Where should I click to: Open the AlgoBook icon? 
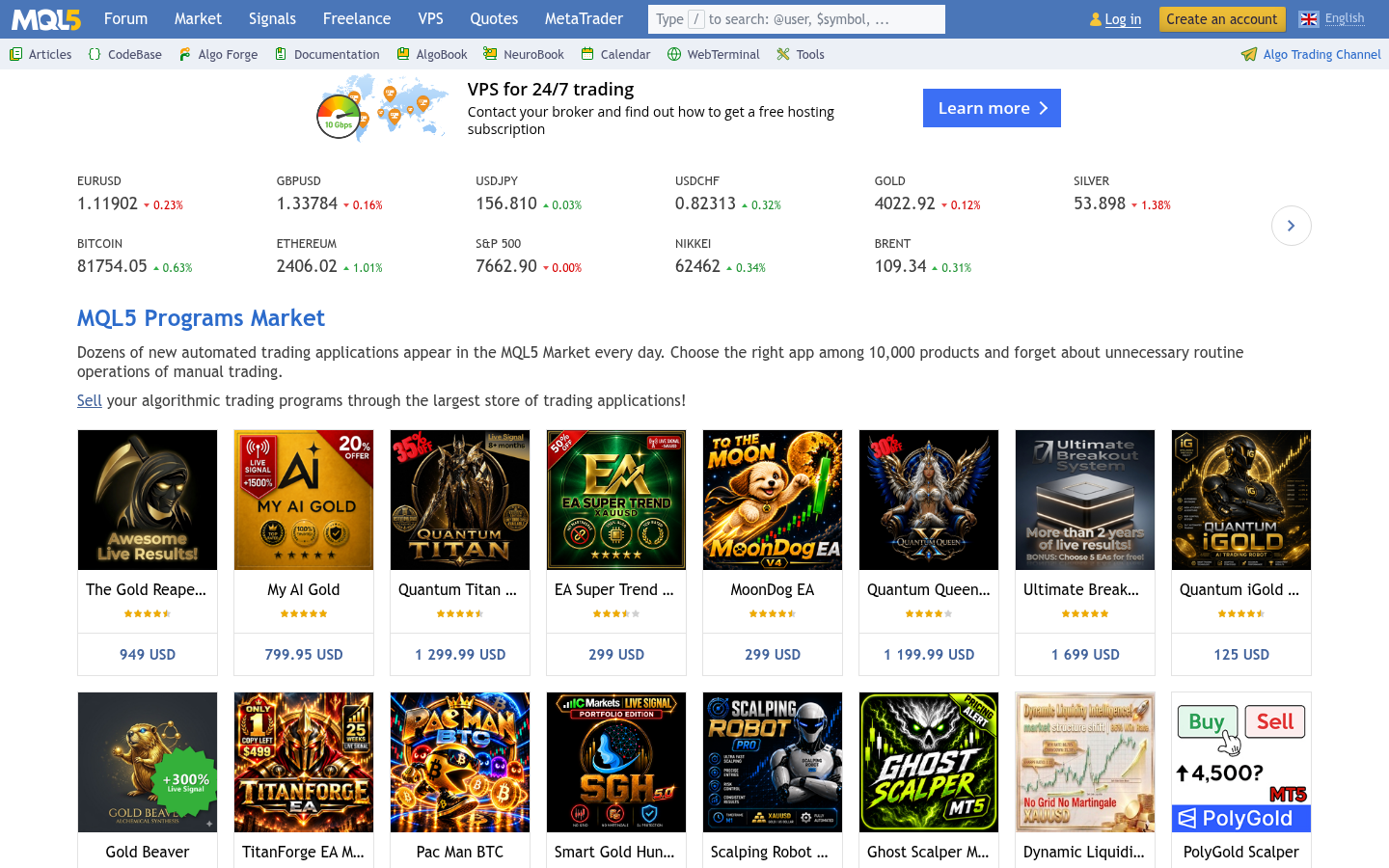coord(403,54)
